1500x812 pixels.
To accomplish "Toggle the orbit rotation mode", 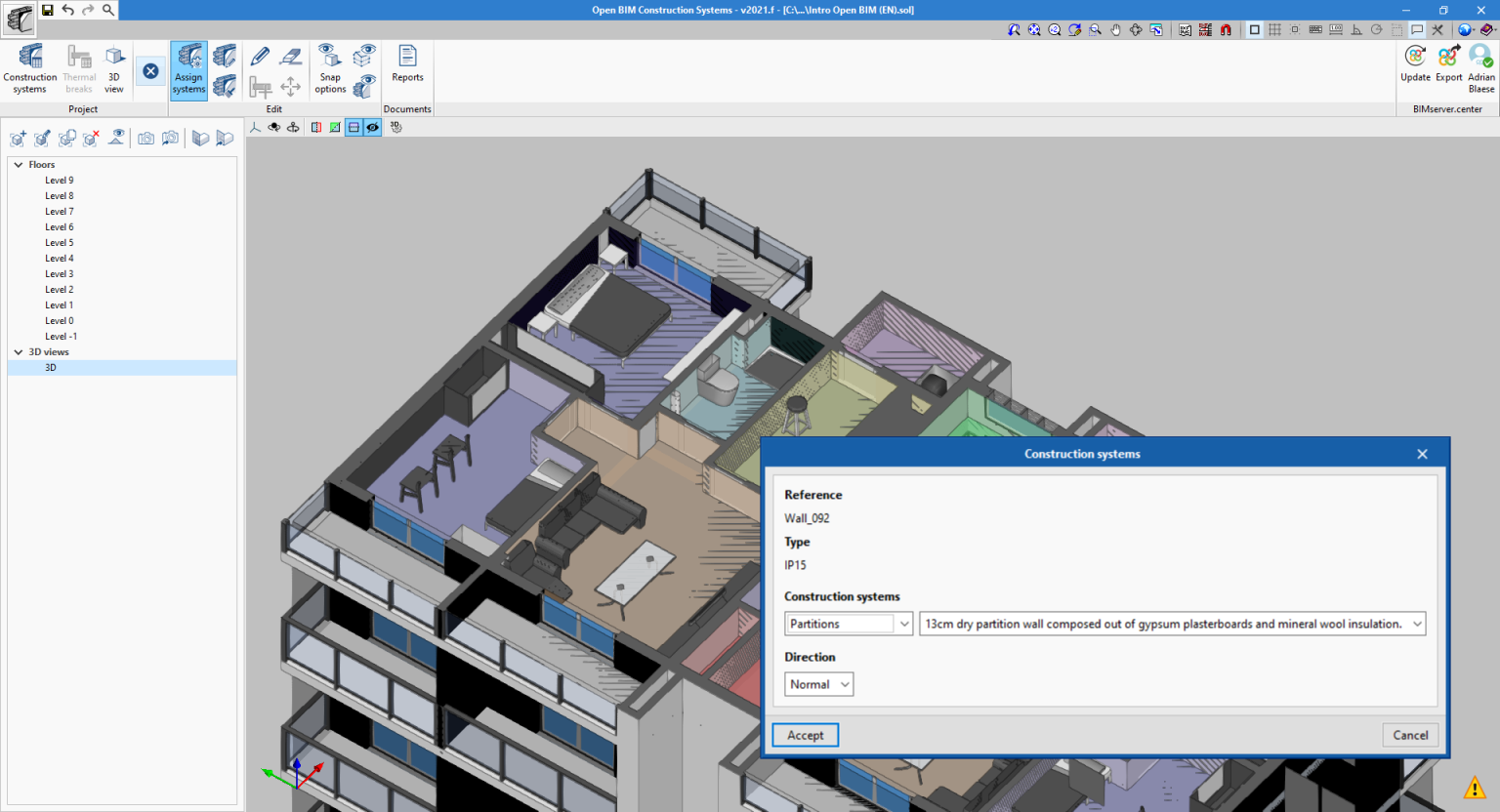I will 273,127.
